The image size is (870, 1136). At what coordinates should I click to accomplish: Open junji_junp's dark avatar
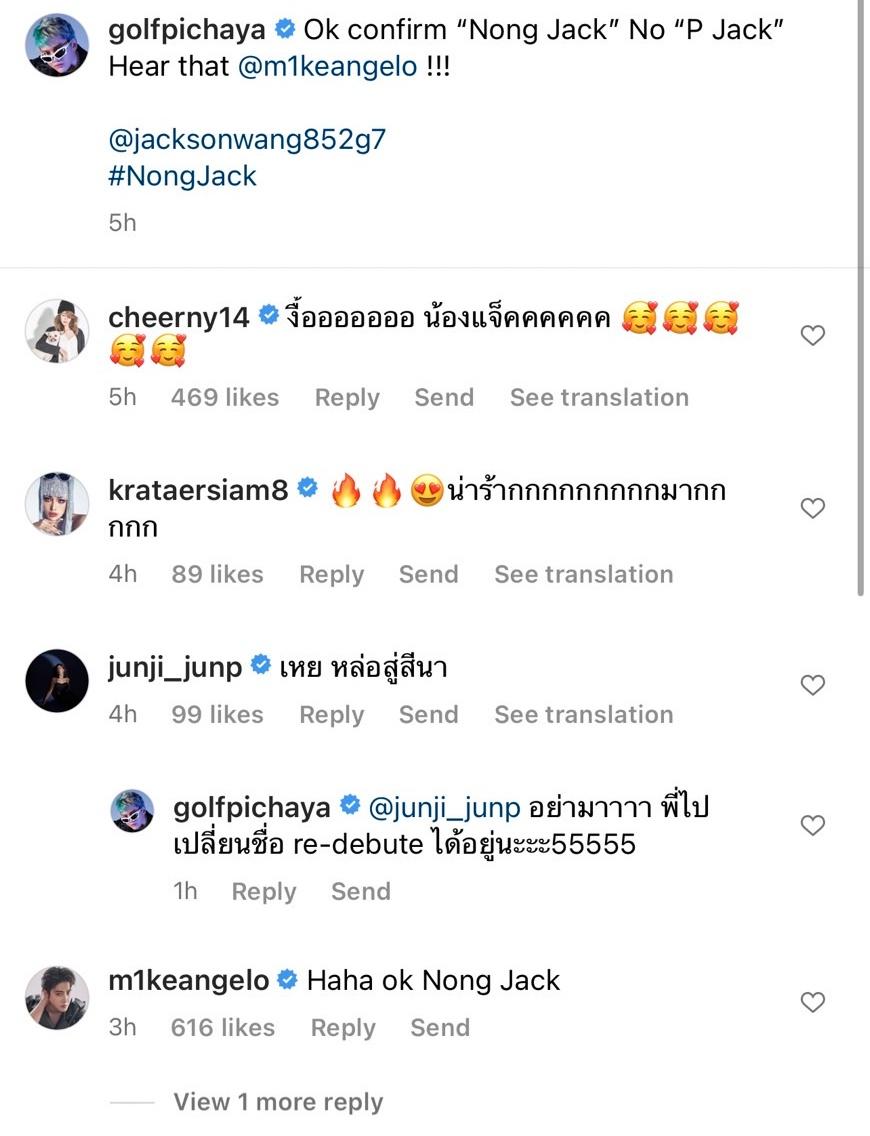pyautogui.click(x=57, y=680)
